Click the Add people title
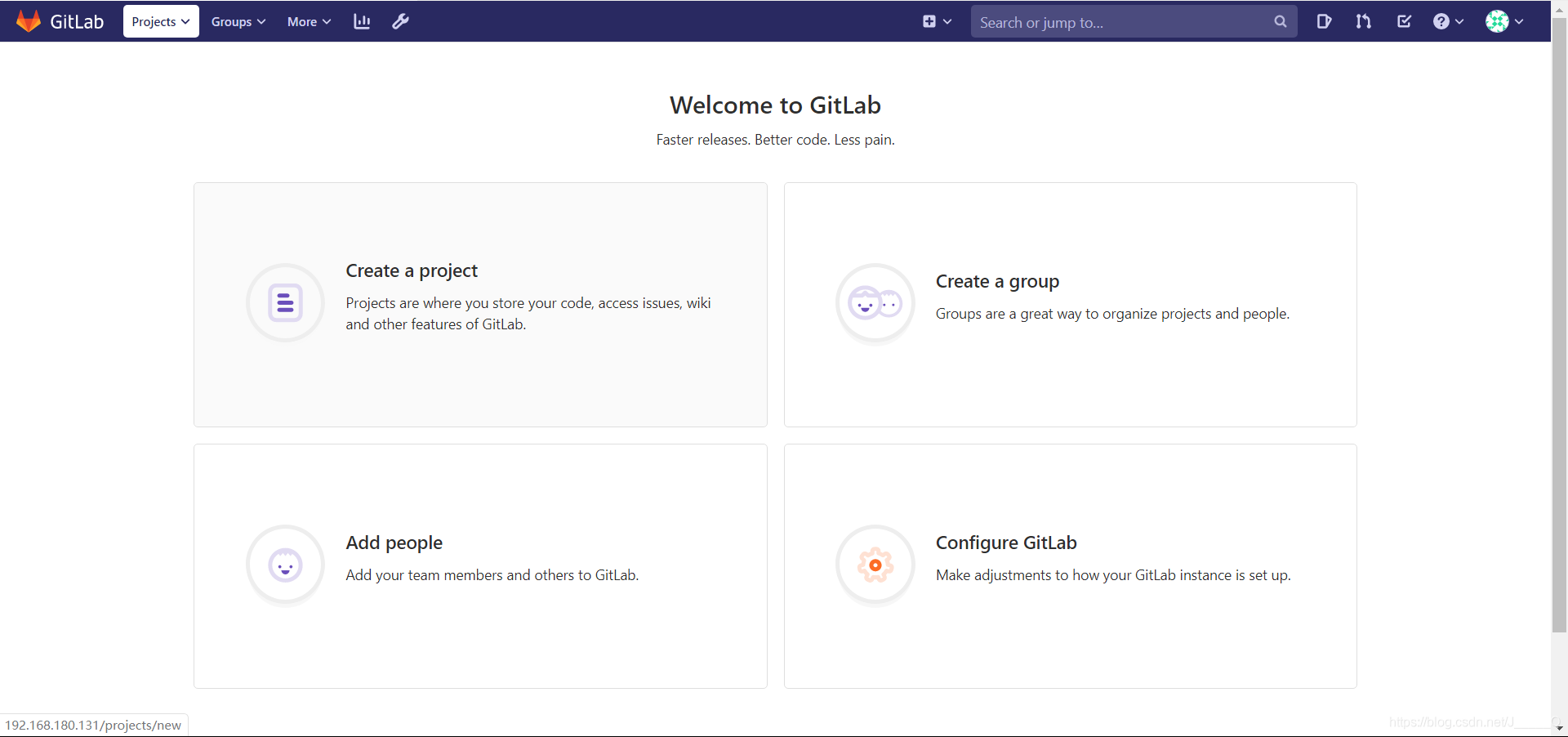The height and width of the screenshot is (737, 1568). click(x=394, y=543)
